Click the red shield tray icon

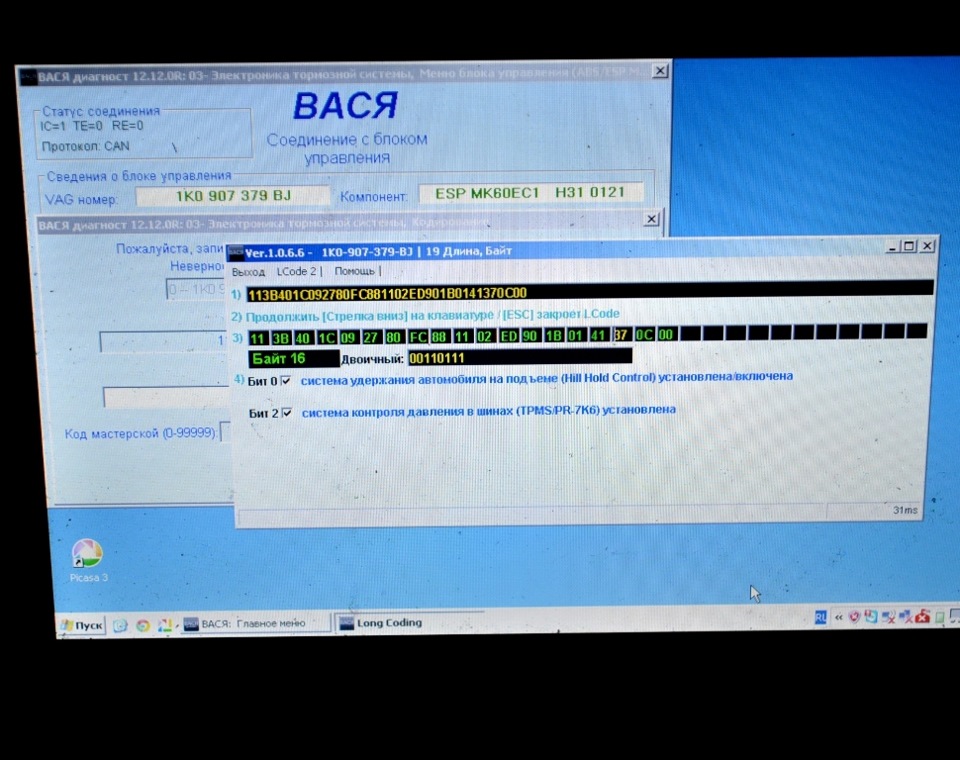(x=855, y=617)
